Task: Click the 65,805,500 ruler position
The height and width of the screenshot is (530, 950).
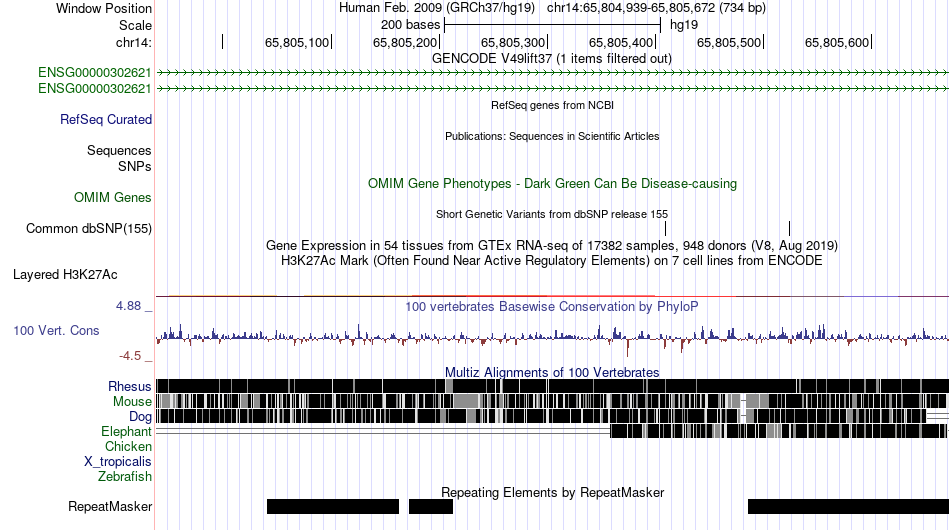Action: click(x=729, y=42)
